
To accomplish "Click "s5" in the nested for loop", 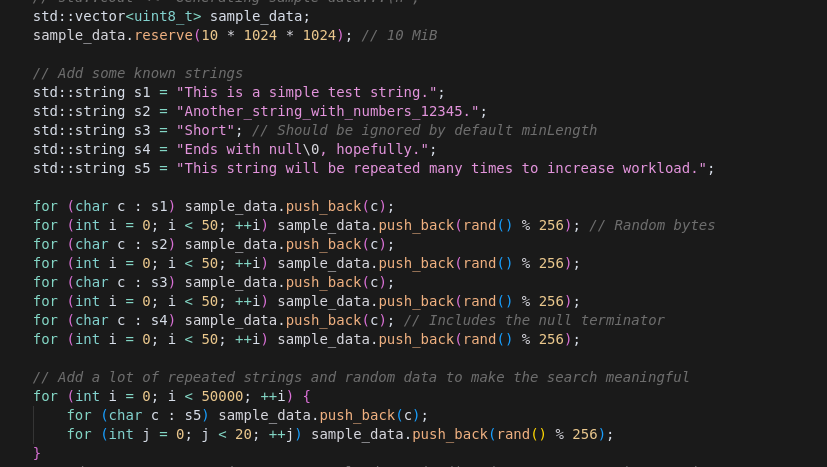I will pyautogui.click(x=192, y=415).
